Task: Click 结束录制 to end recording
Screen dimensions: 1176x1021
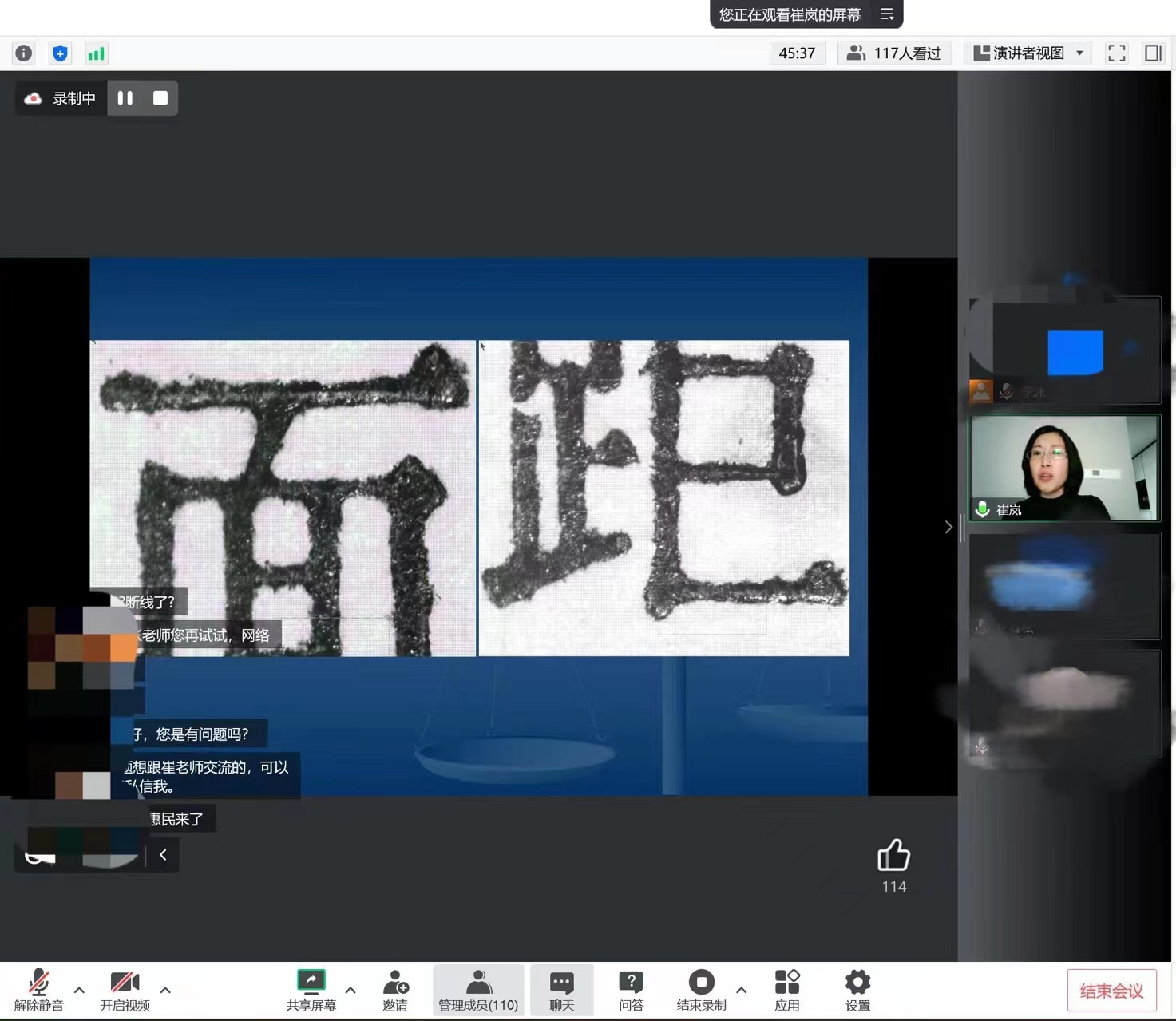Action: [701, 991]
